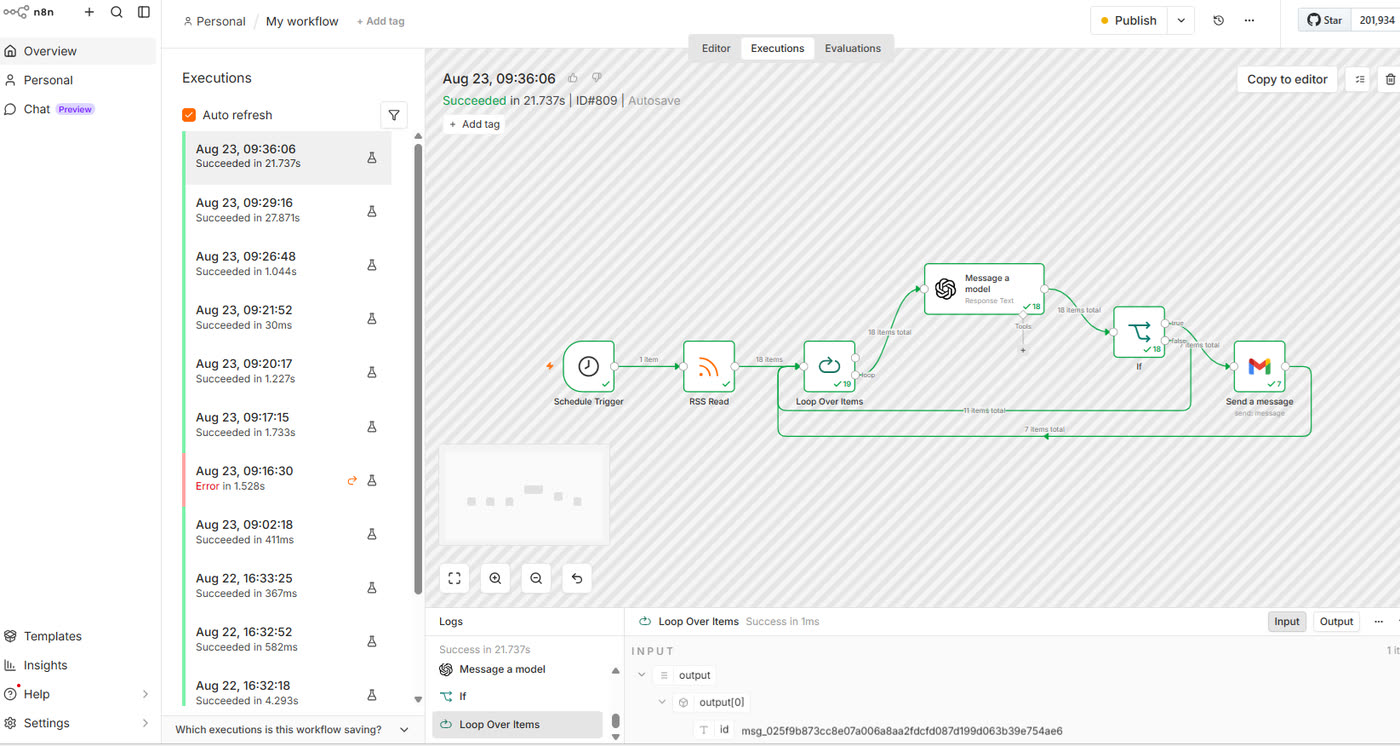
Task: Zoom in on the canvas
Action: pos(495,578)
